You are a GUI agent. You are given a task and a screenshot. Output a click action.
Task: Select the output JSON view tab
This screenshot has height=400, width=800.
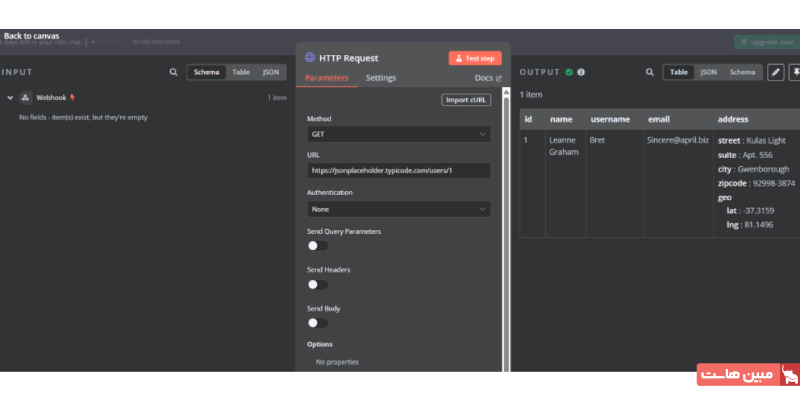(708, 72)
